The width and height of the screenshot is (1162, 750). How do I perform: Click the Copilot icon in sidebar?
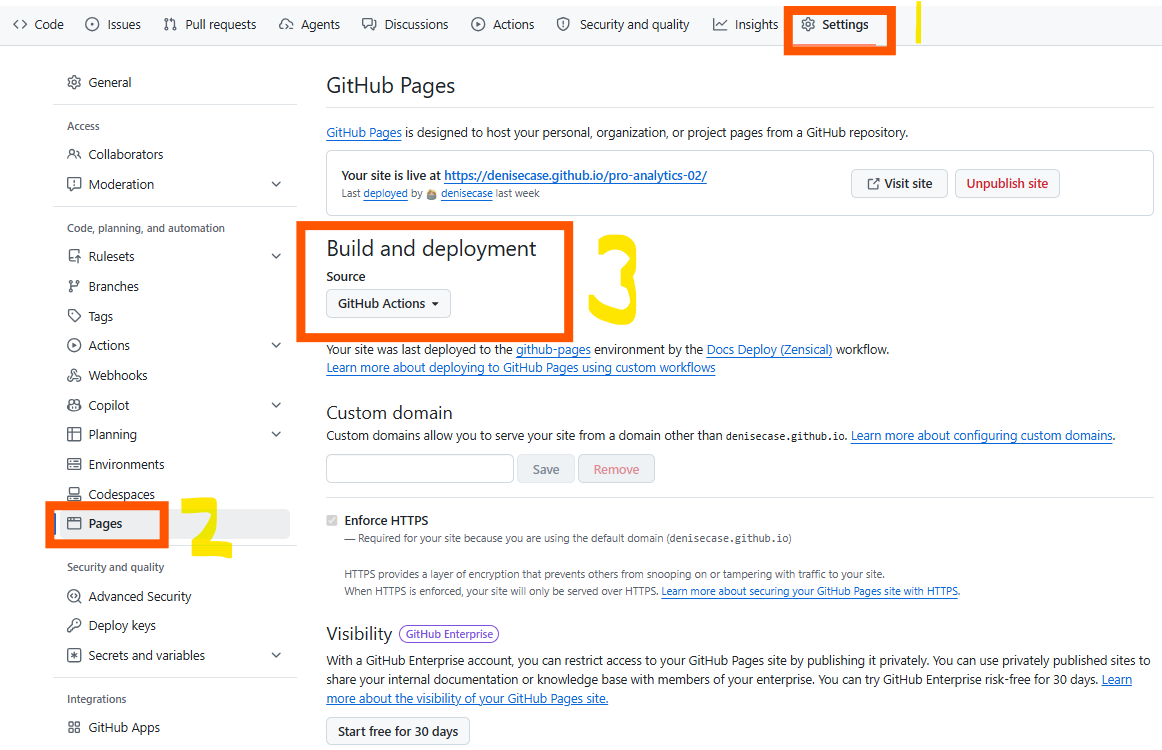[x=74, y=405]
